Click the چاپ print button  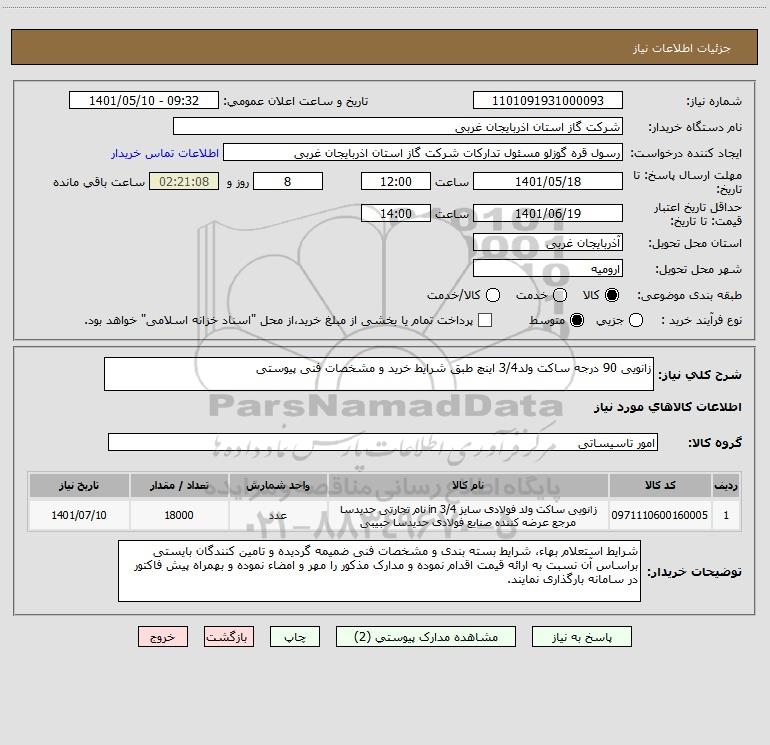[x=295, y=637]
